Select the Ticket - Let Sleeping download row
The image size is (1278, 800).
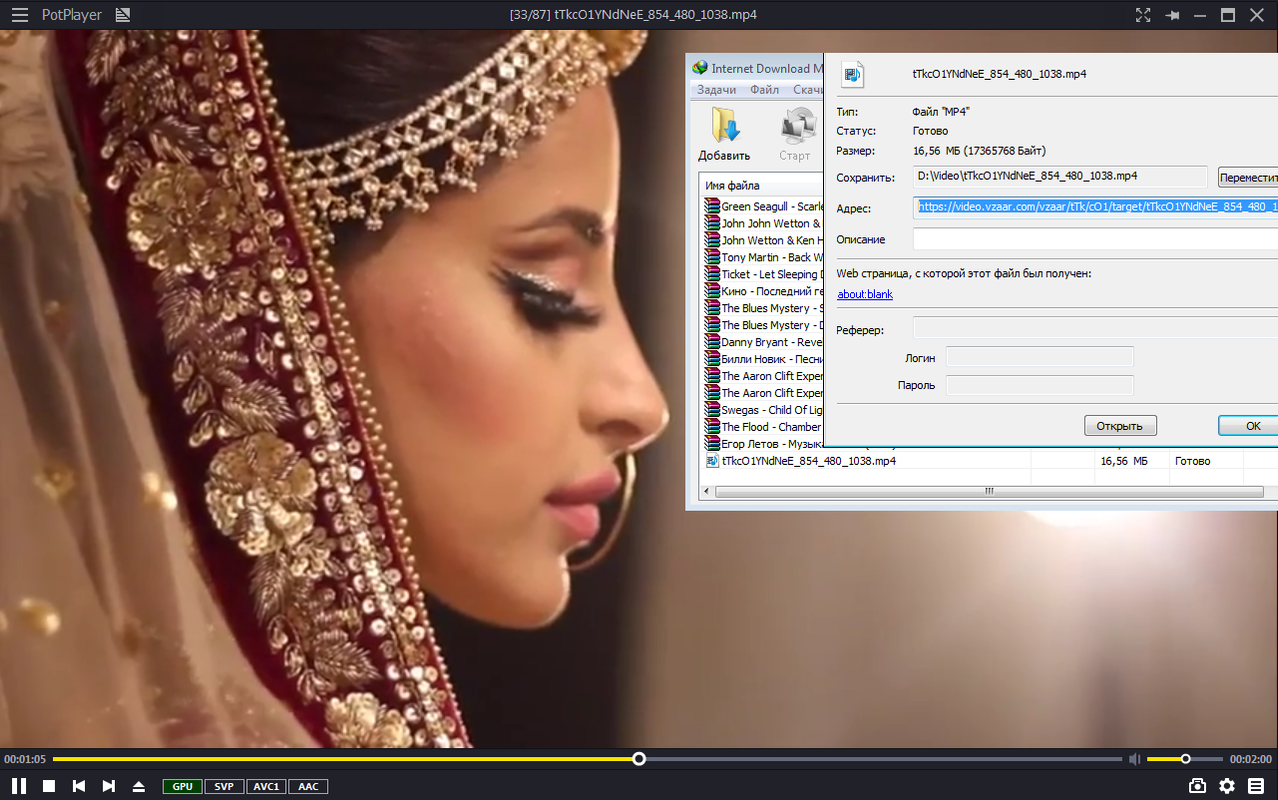[763, 274]
